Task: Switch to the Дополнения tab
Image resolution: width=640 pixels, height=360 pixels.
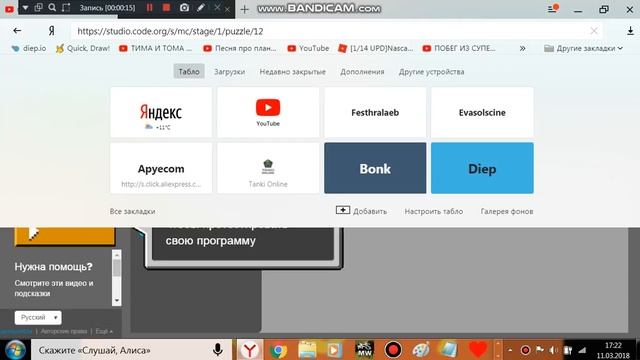Action: (x=362, y=71)
